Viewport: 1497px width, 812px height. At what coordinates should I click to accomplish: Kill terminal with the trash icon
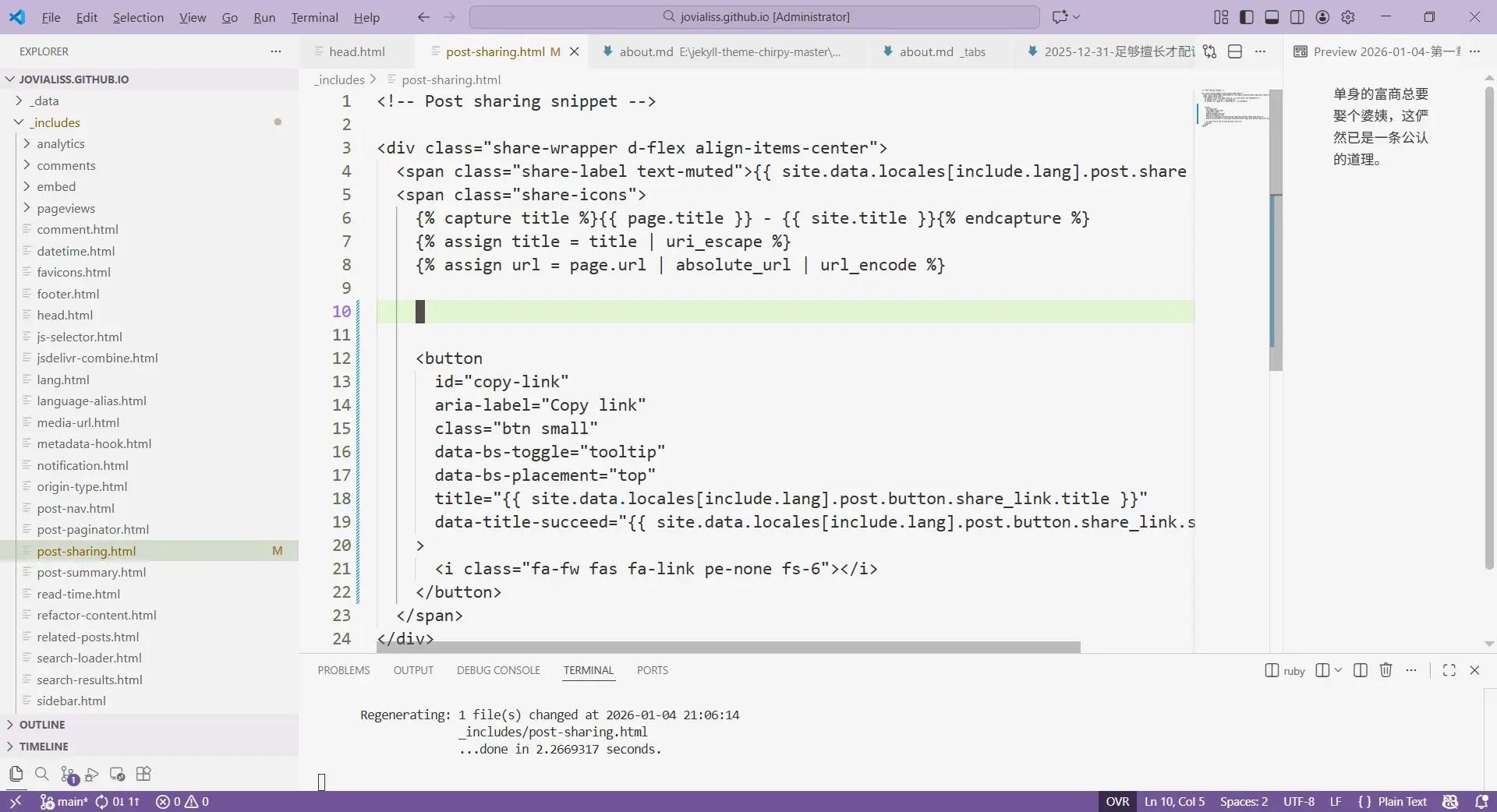[x=1386, y=670]
